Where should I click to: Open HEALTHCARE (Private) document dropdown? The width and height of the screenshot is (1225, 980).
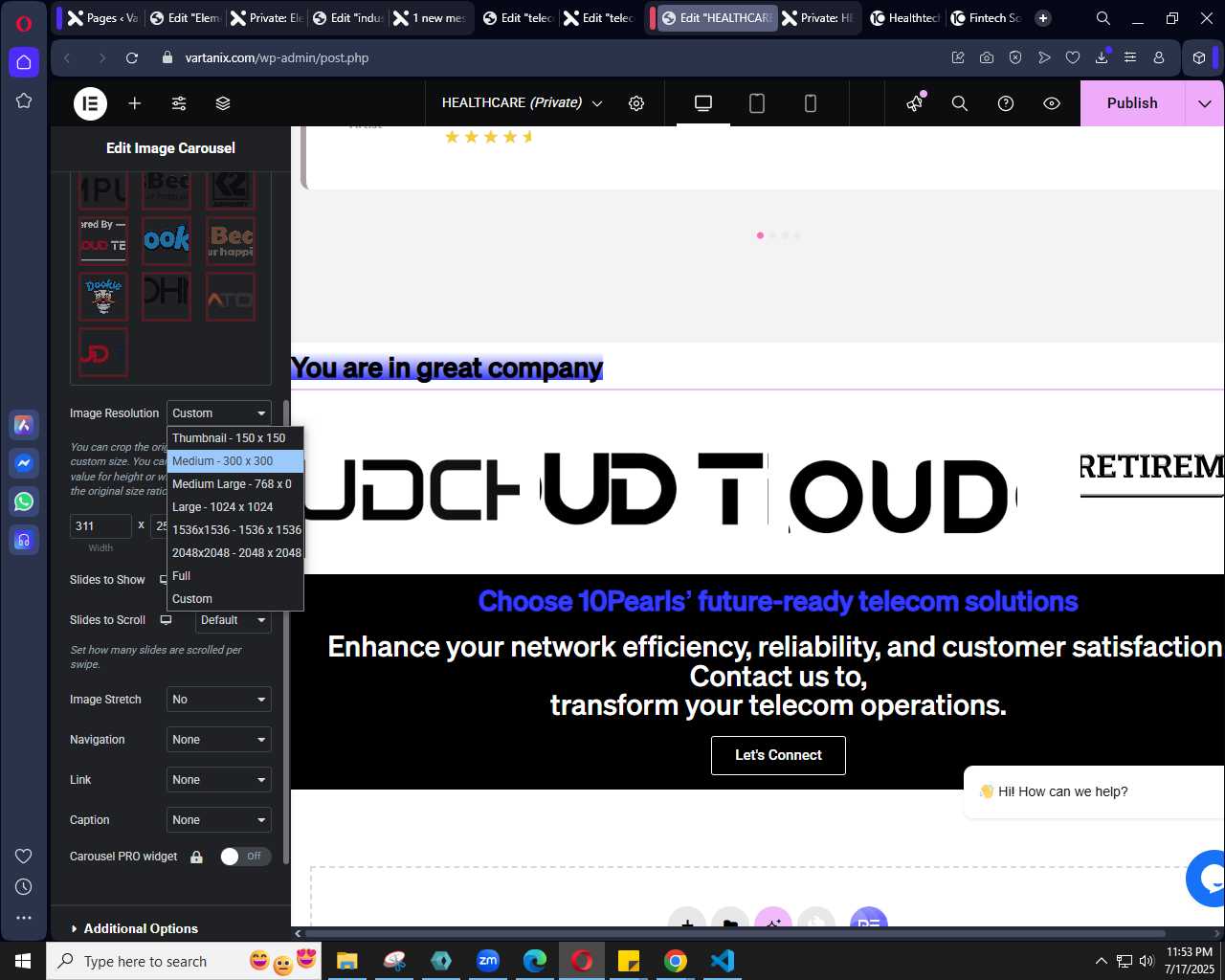tap(522, 103)
